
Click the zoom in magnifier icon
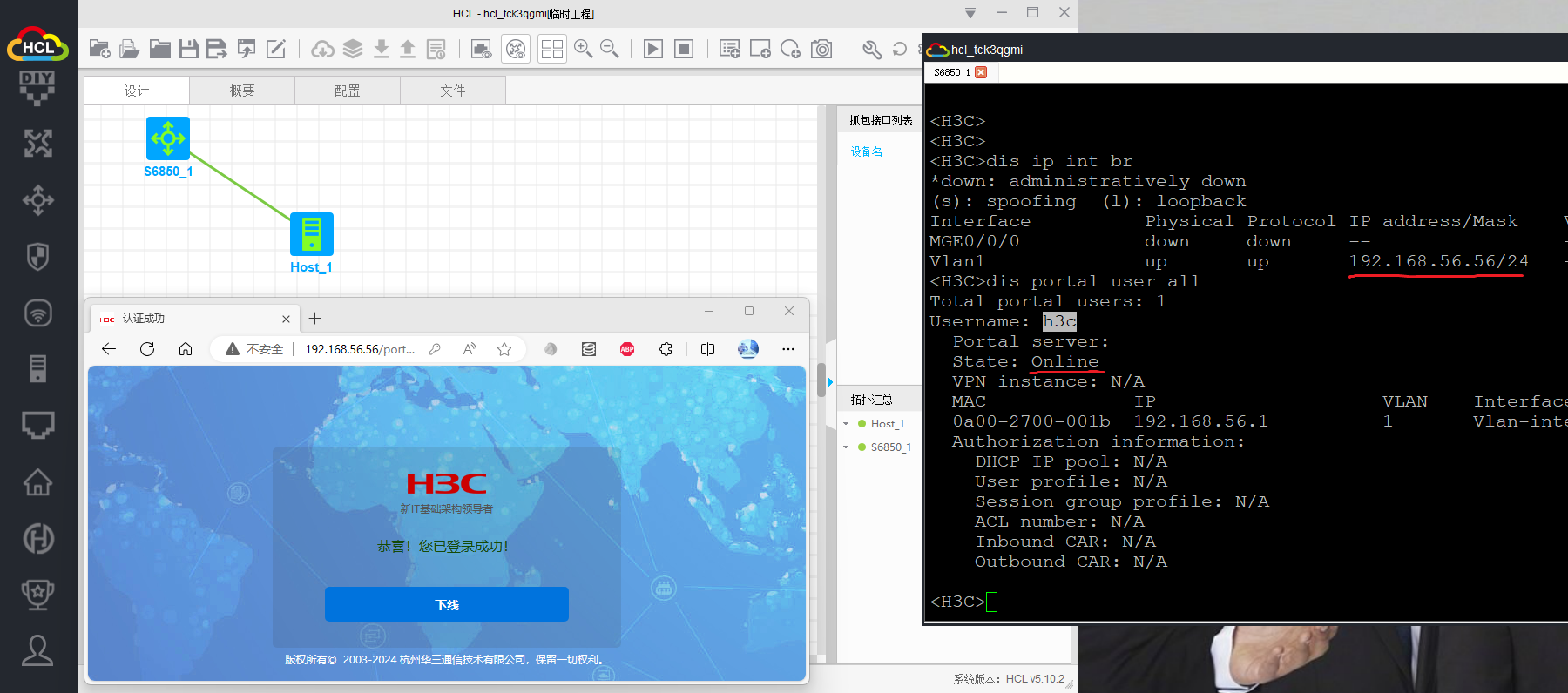583,49
